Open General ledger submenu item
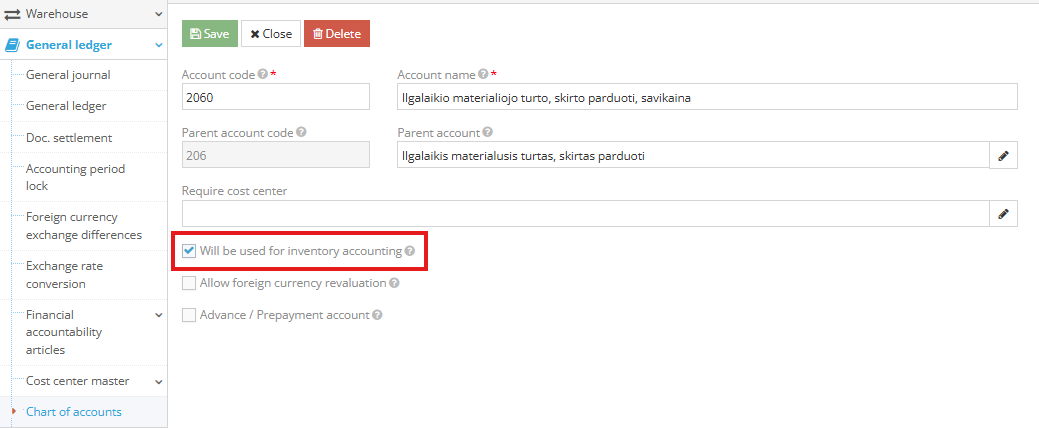This screenshot has width=1039, height=428. coord(66,106)
